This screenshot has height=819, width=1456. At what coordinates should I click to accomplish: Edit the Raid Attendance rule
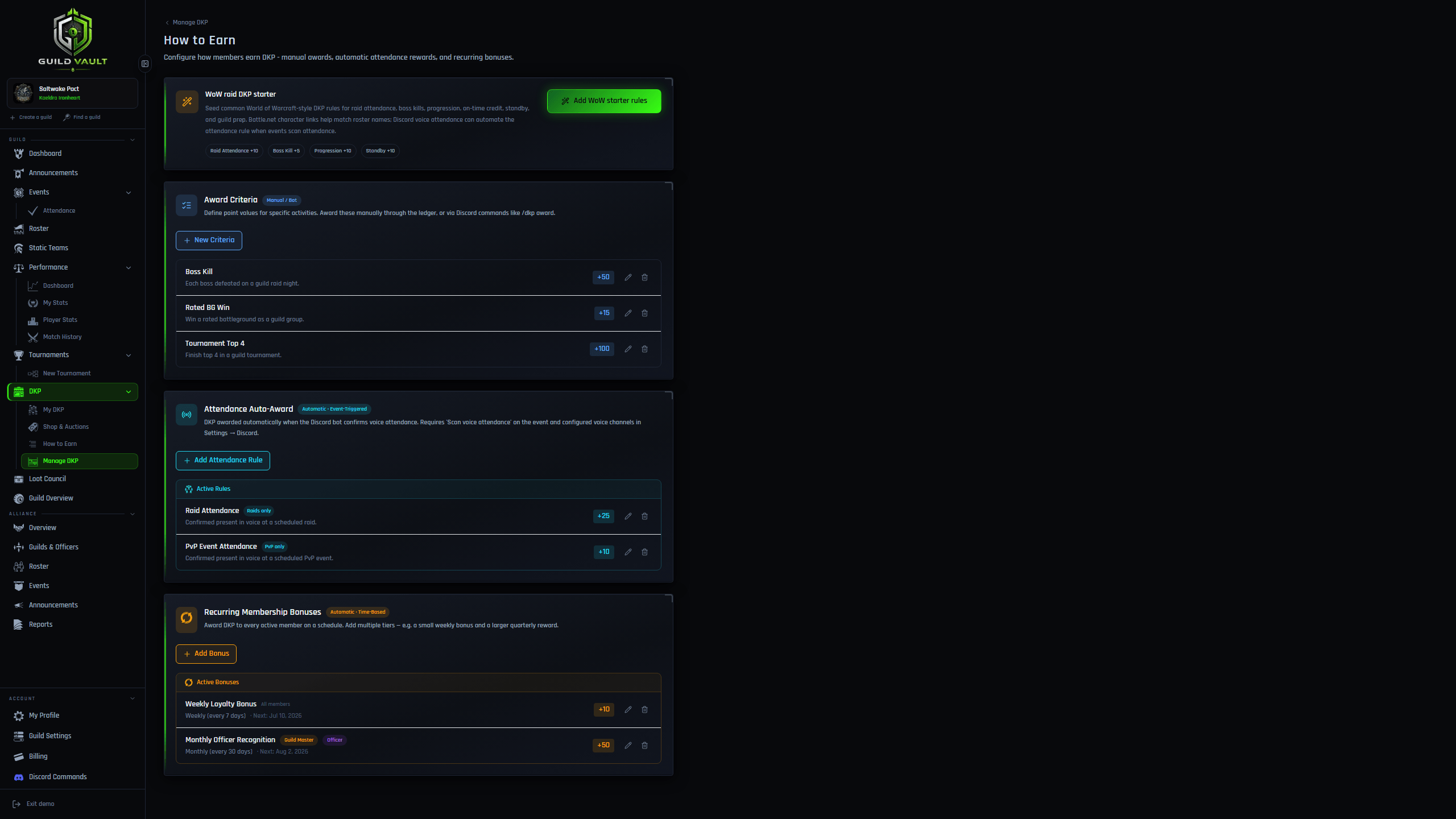click(x=628, y=516)
